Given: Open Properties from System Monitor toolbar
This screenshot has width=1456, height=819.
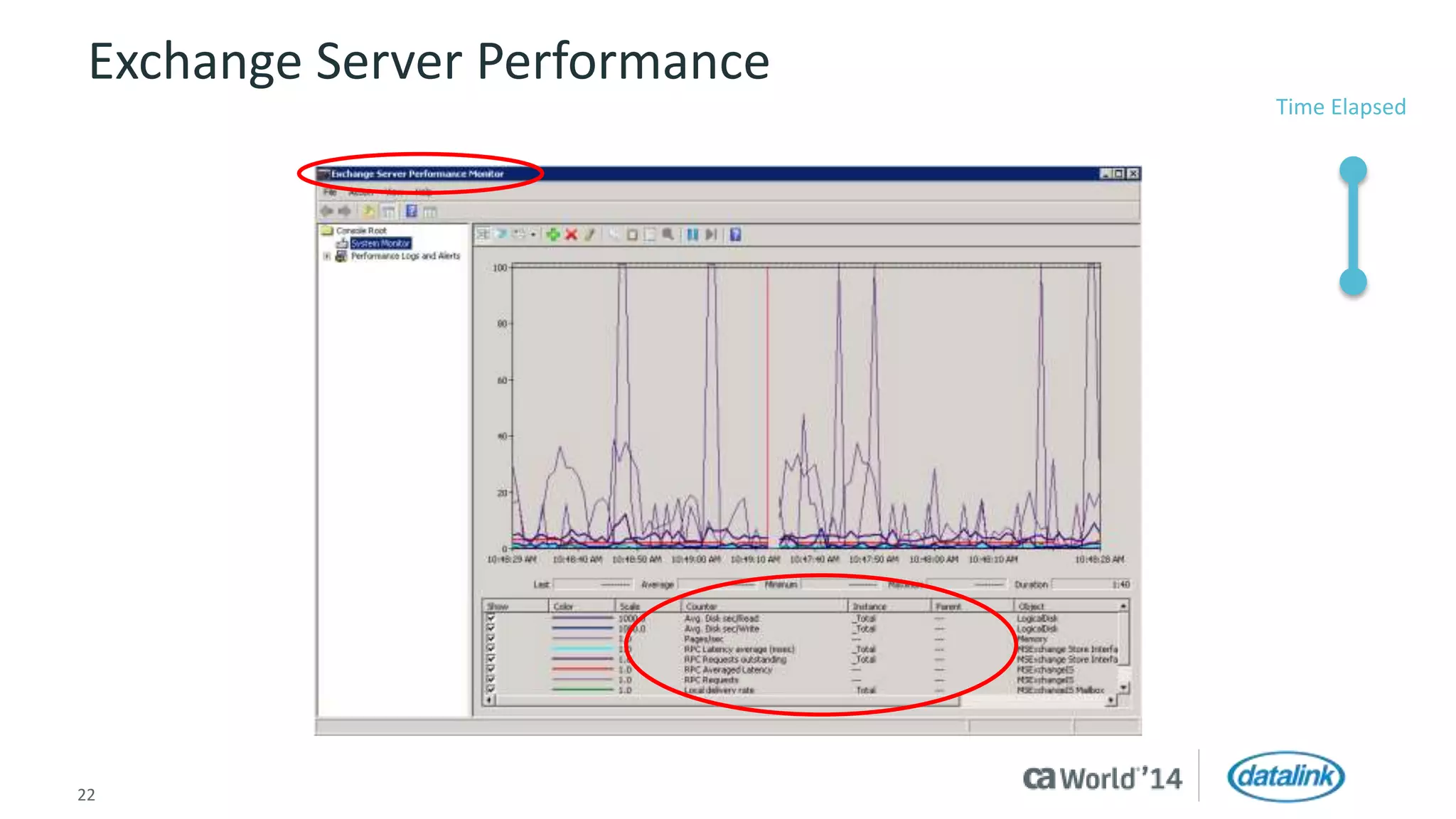Looking at the screenshot, I should click(649, 234).
